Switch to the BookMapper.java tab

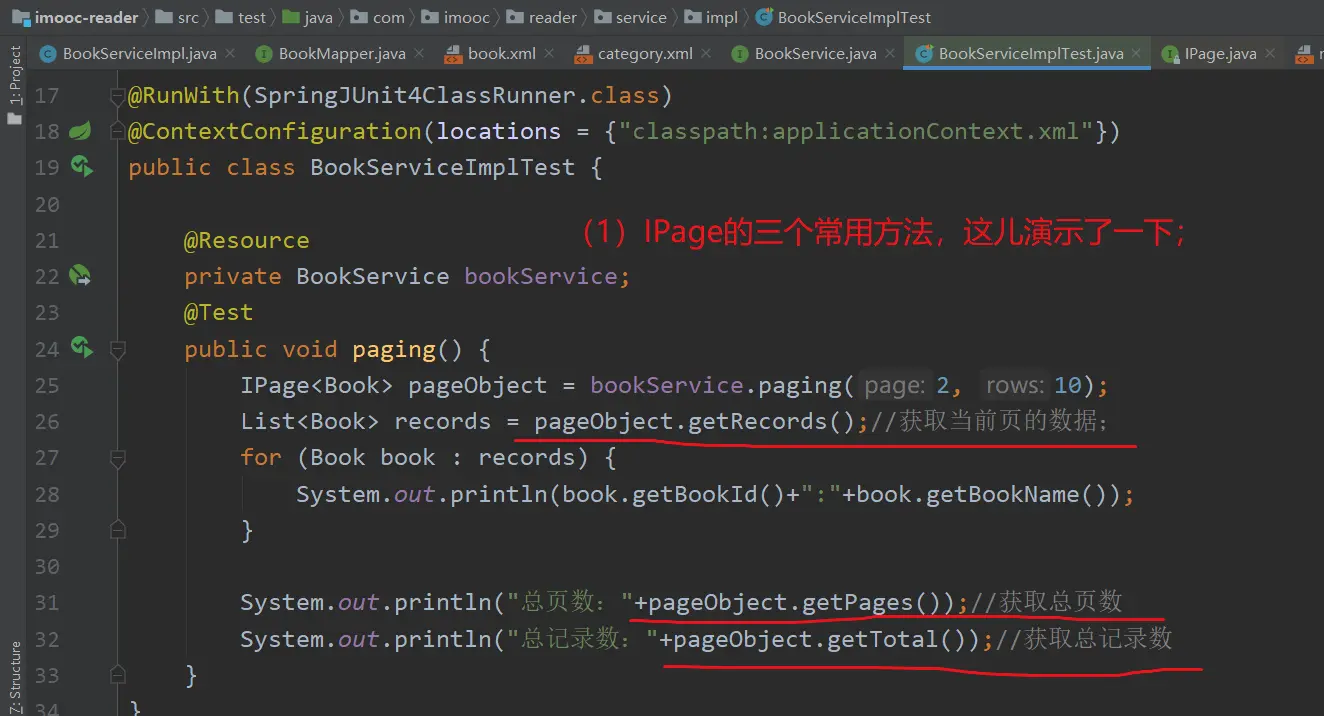(341, 54)
